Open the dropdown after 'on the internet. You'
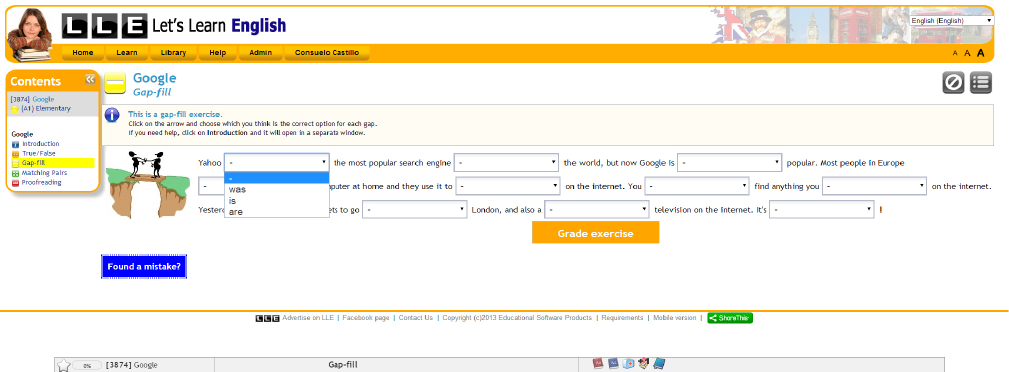This screenshot has height=372, width=1009. (x=698, y=187)
